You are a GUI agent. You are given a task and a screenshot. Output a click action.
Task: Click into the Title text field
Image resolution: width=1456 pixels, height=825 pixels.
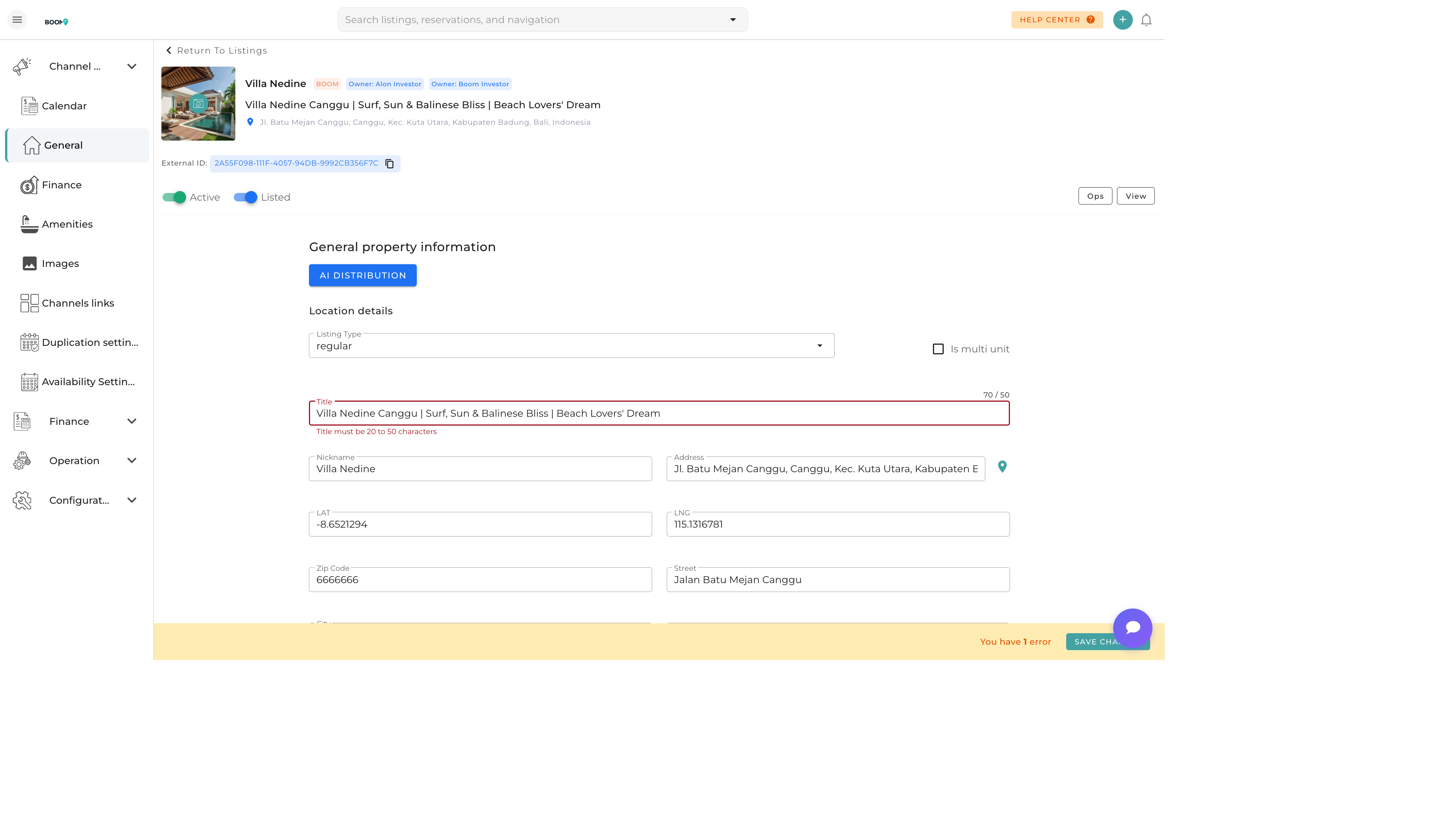click(658, 414)
